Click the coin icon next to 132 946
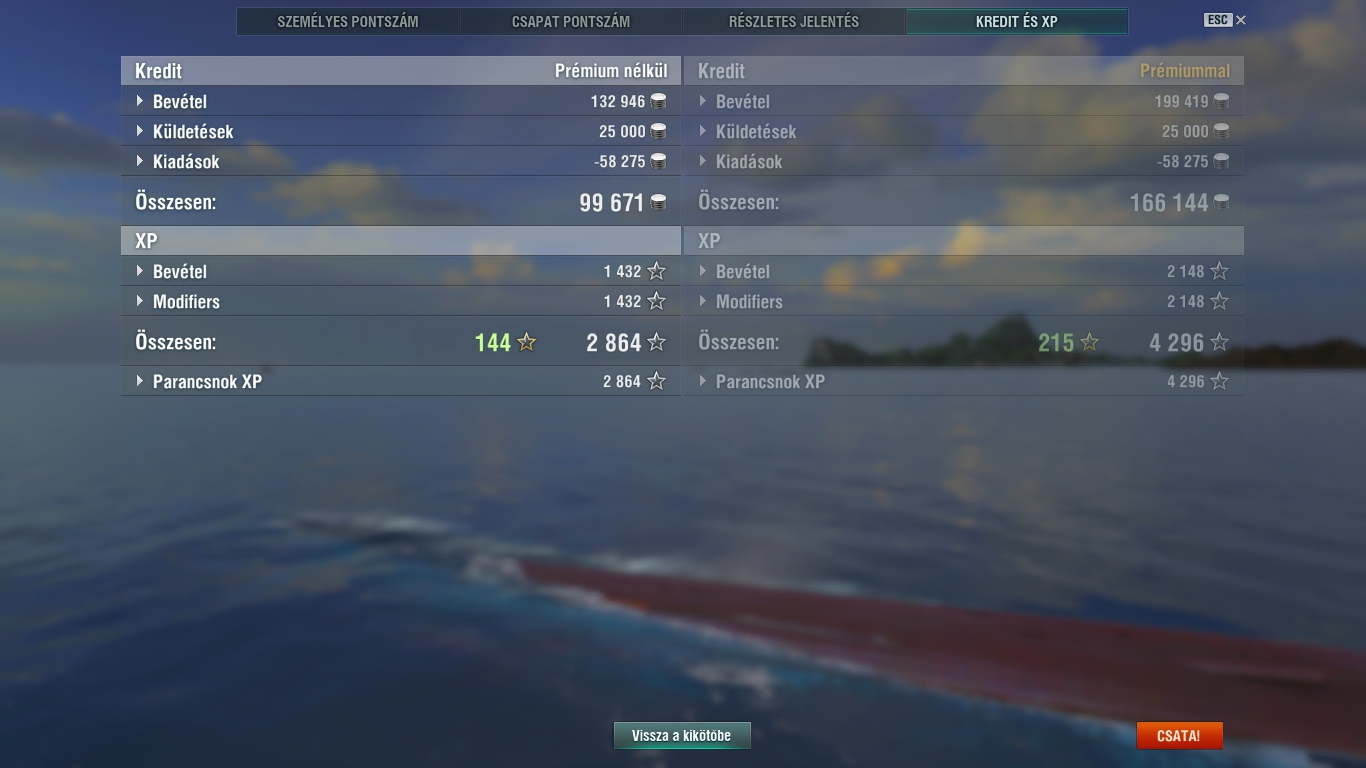 [x=658, y=101]
